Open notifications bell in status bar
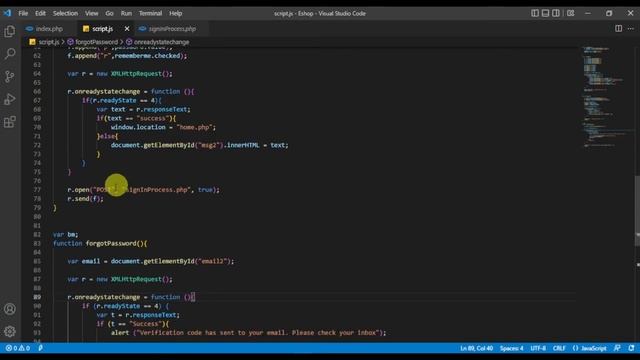The height and width of the screenshot is (360, 640). point(631,348)
